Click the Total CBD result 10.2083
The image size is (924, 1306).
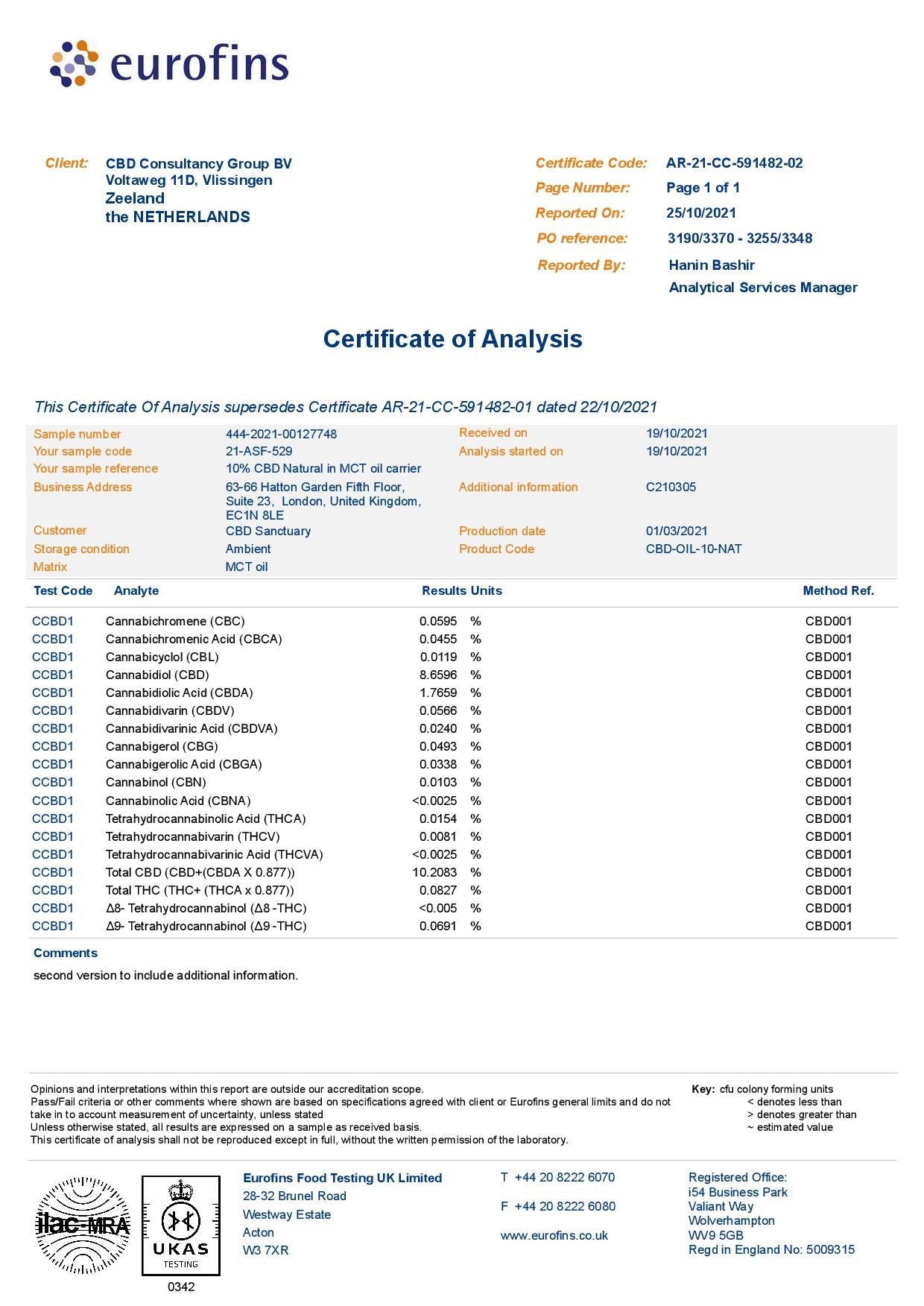[434, 872]
